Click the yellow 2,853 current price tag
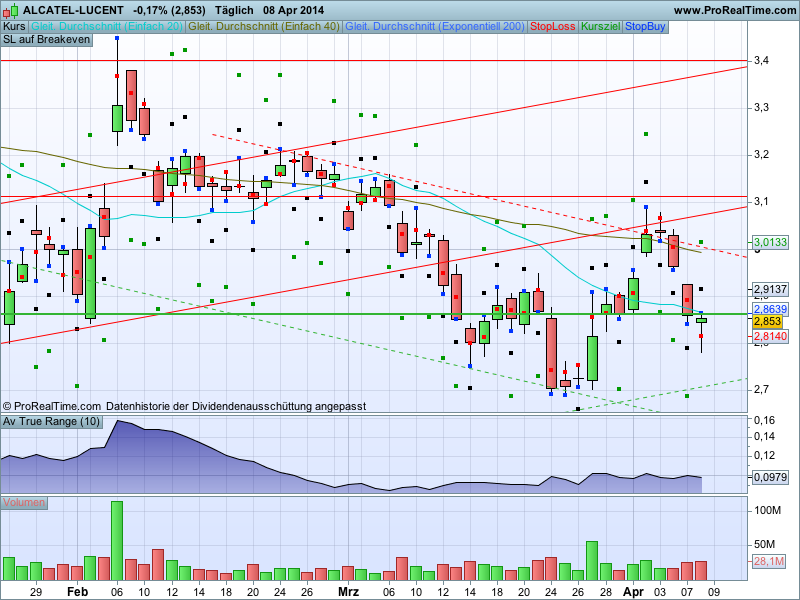 click(767, 321)
